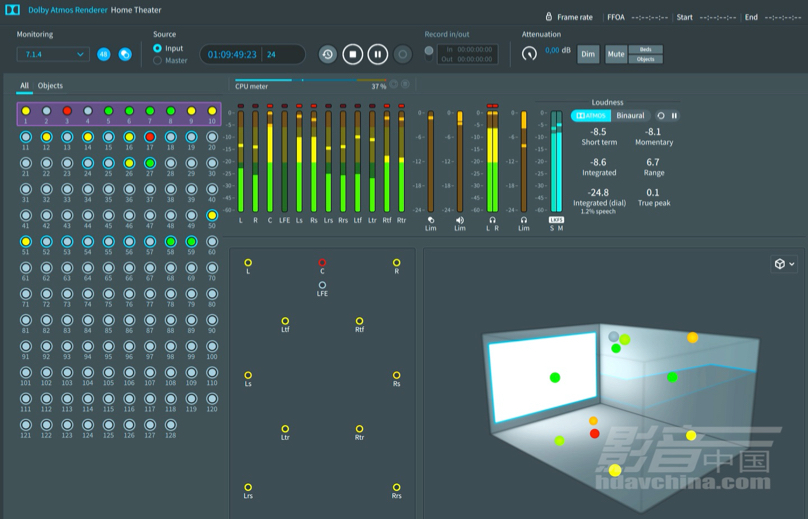Click object indicator 128
This screenshot has height=519, width=808.
point(171,425)
